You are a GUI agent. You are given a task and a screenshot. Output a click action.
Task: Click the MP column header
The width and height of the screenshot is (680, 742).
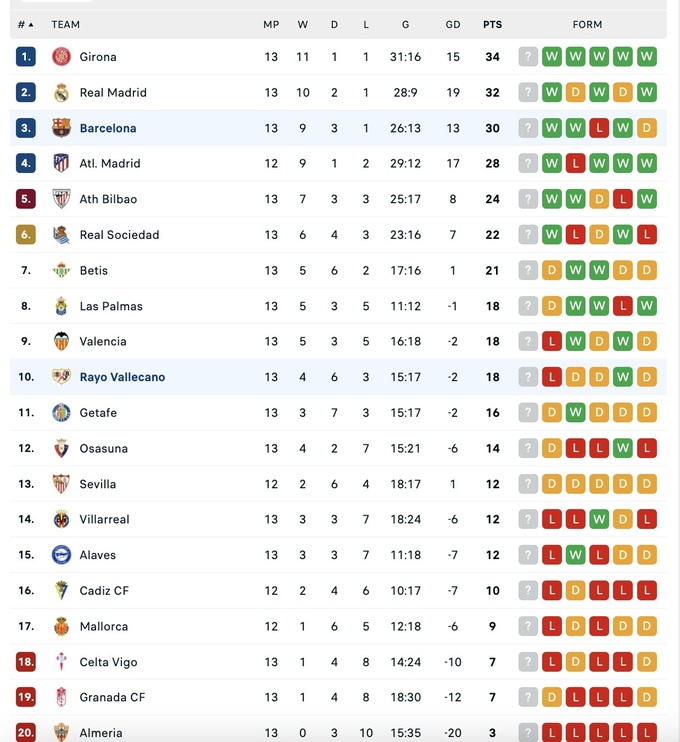(x=271, y=24)
